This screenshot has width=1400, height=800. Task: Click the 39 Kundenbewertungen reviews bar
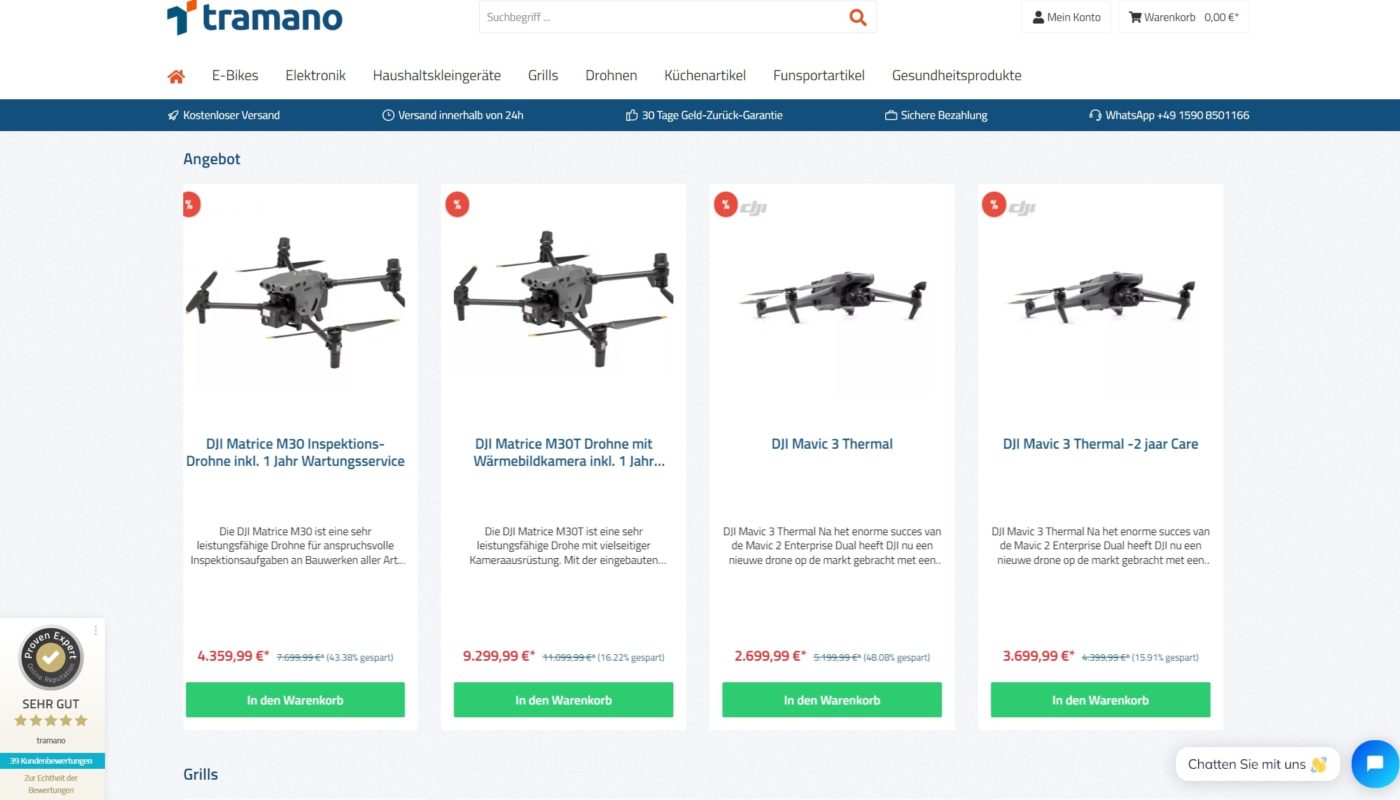pos(52,761)
